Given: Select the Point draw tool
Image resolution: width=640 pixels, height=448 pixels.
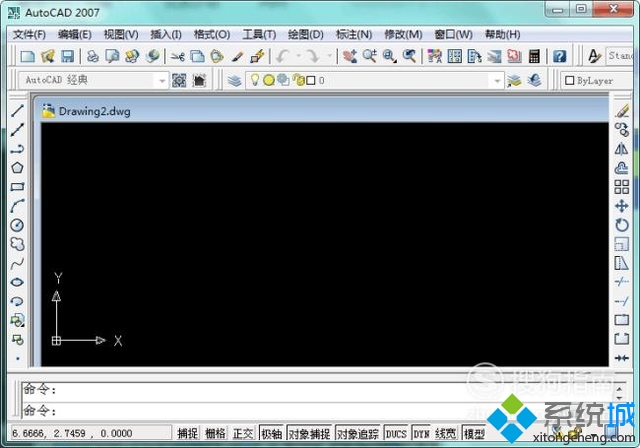Looking at the screenshot, I should pyautogui.click(x=17, y=358).
